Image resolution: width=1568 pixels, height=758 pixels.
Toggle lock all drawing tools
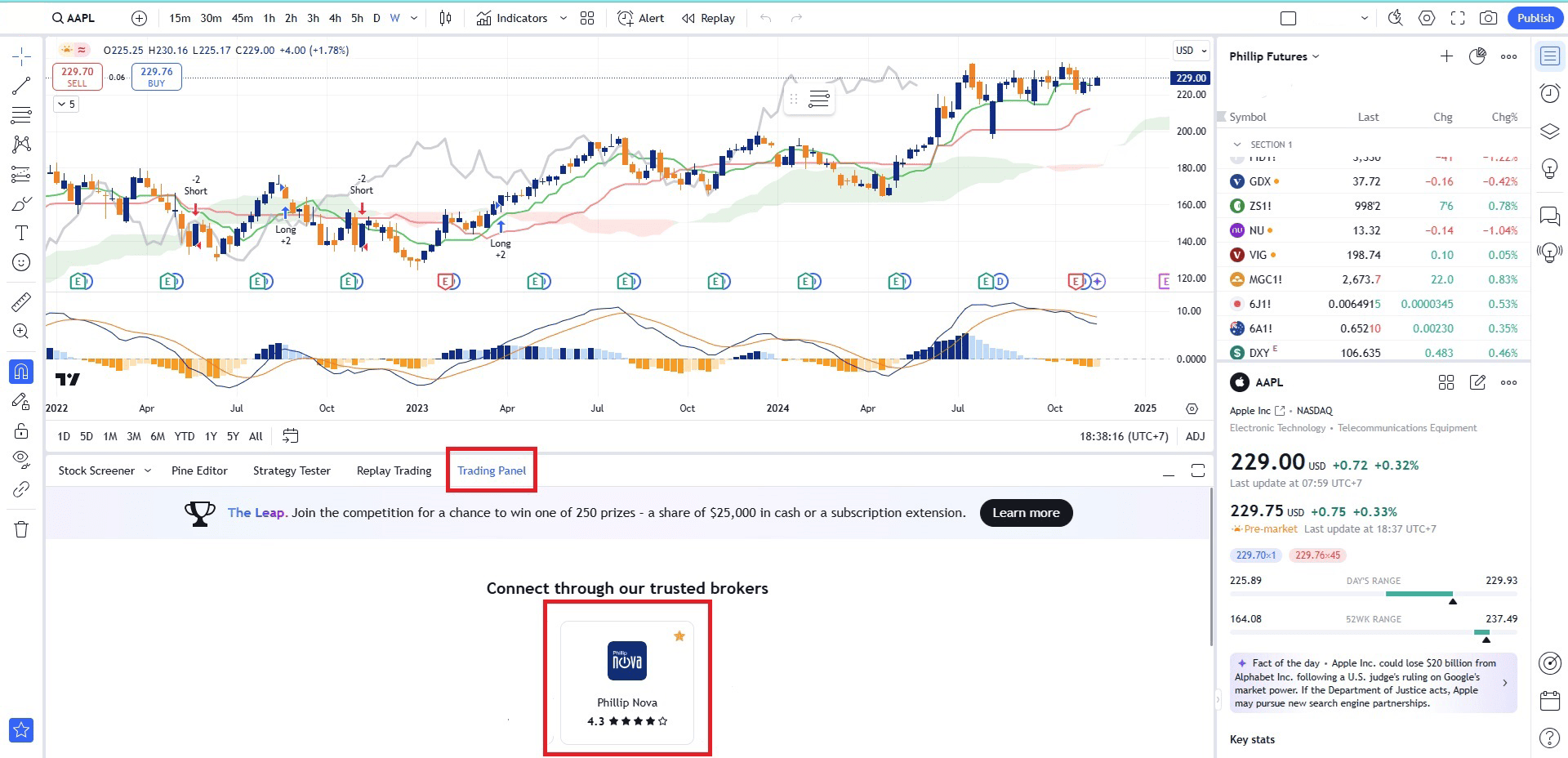click(22, 431)
